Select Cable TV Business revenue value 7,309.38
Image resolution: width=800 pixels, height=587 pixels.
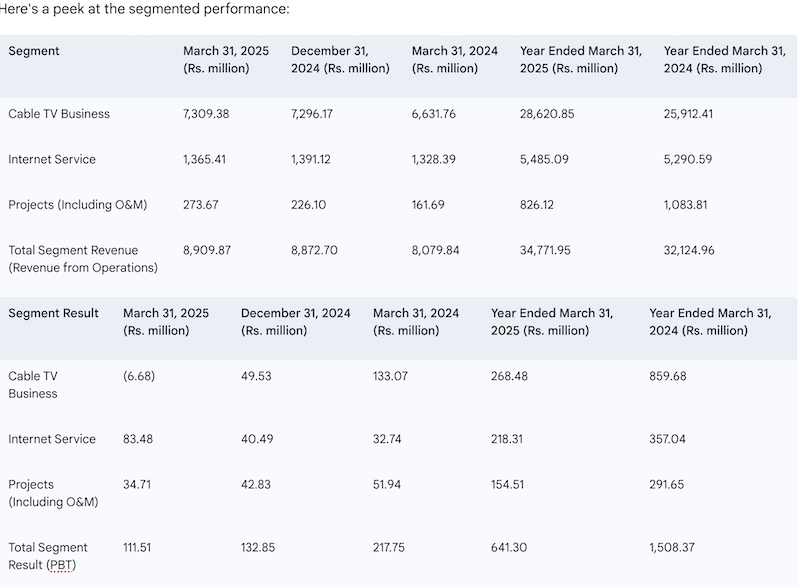(206, 114)
